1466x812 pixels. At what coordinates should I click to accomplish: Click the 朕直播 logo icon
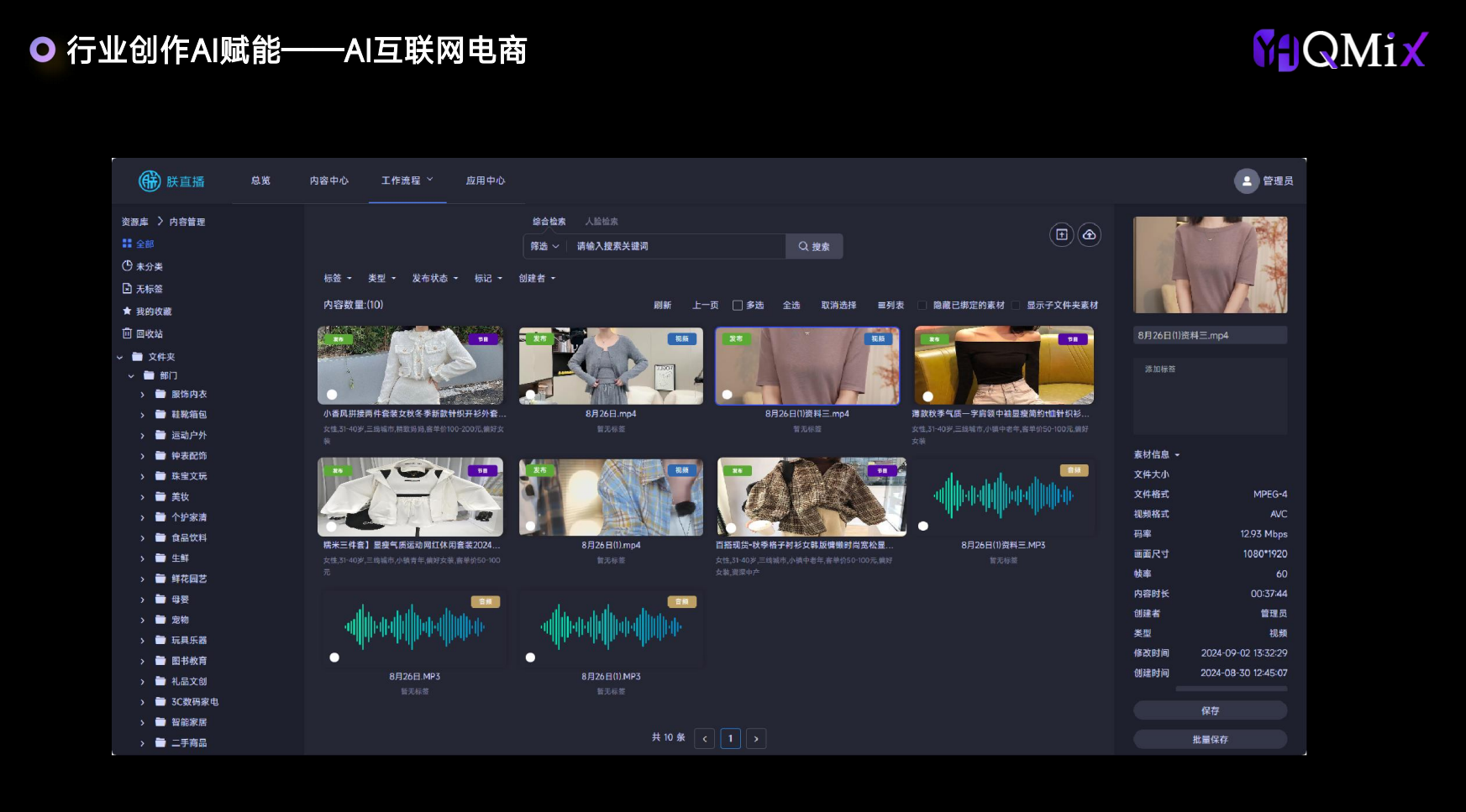(150, 181)
